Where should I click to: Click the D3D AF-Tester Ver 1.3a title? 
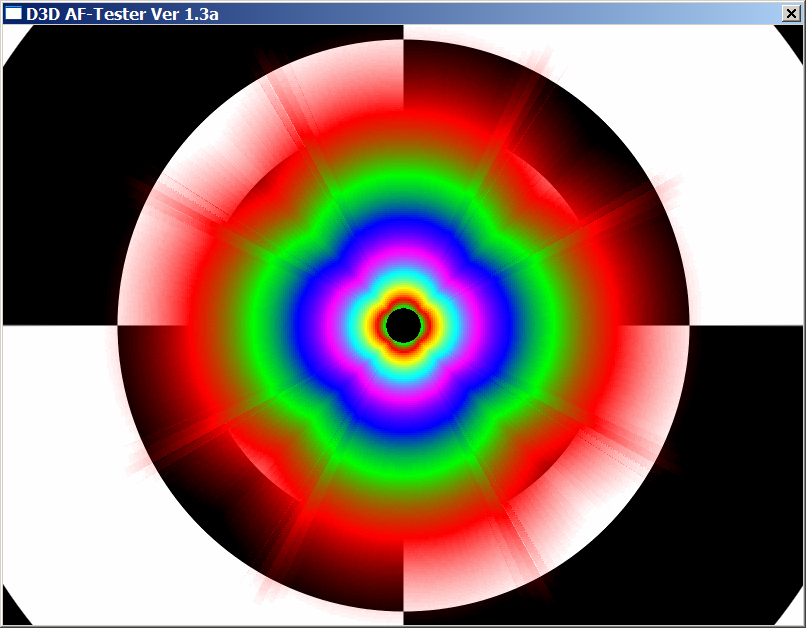coord(122,14)
